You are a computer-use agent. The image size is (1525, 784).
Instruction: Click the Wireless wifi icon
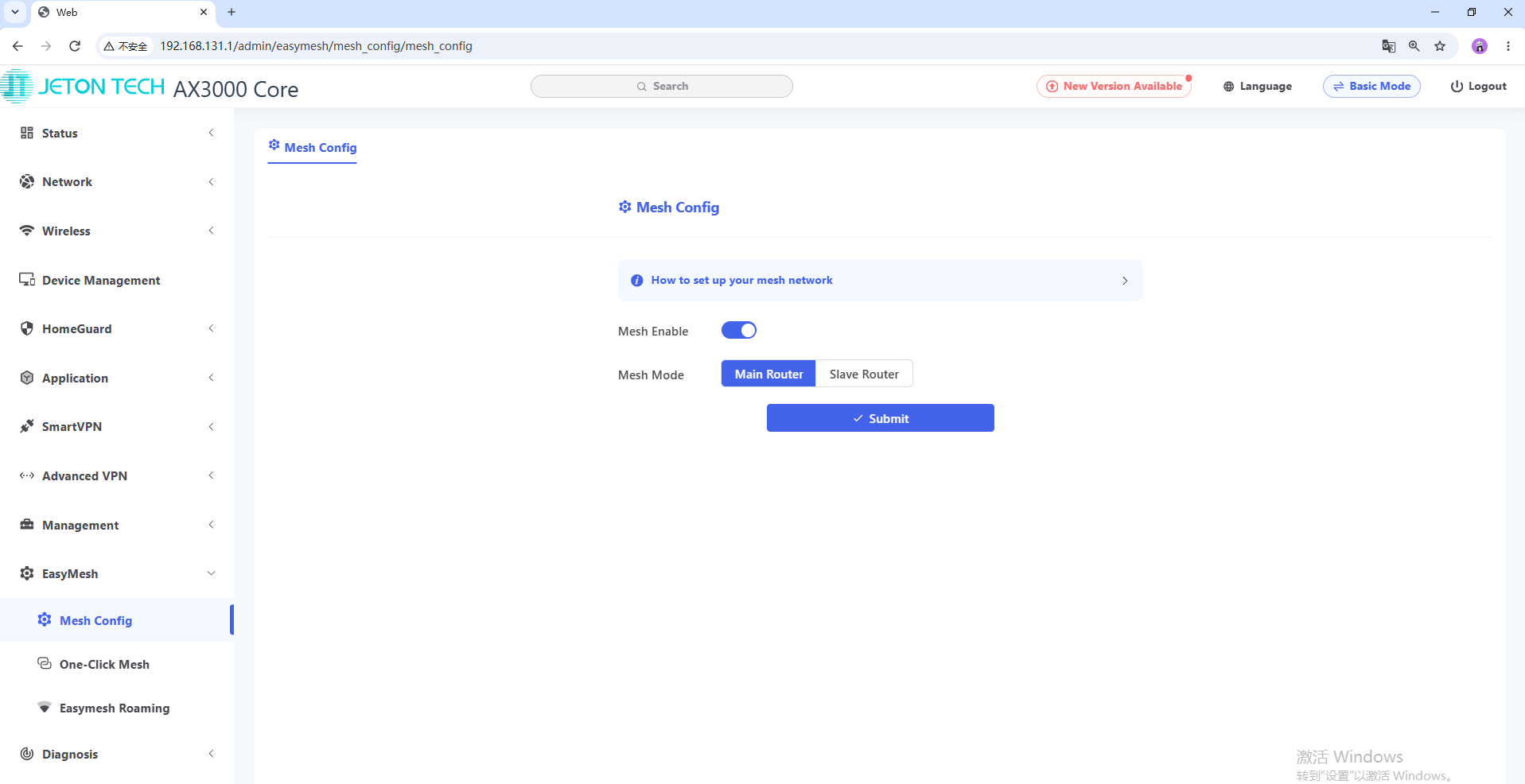pos(27,231)
